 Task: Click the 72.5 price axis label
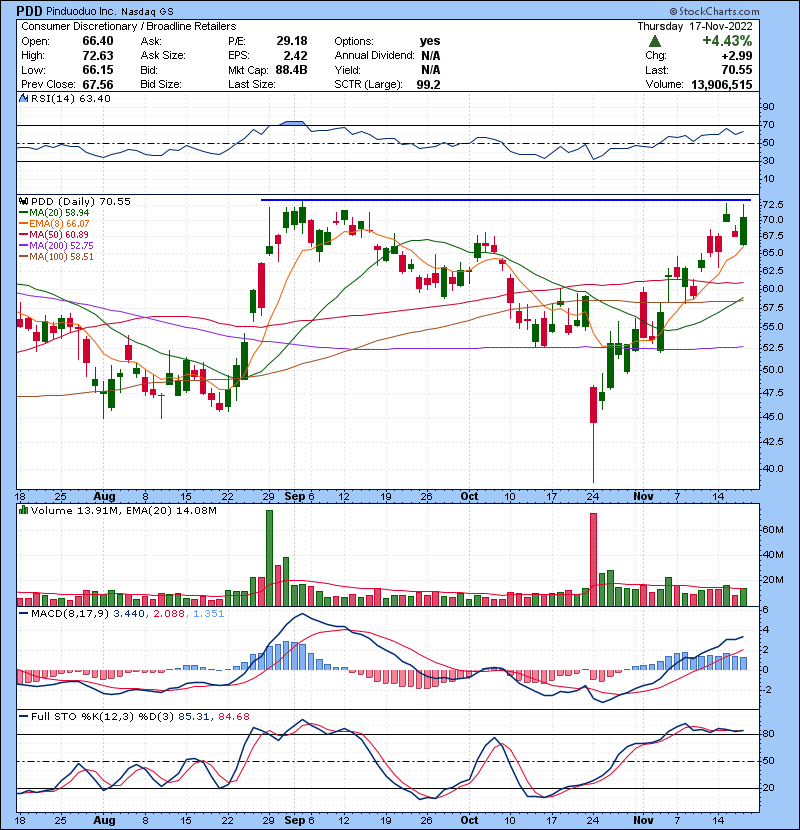coord(772,204)
